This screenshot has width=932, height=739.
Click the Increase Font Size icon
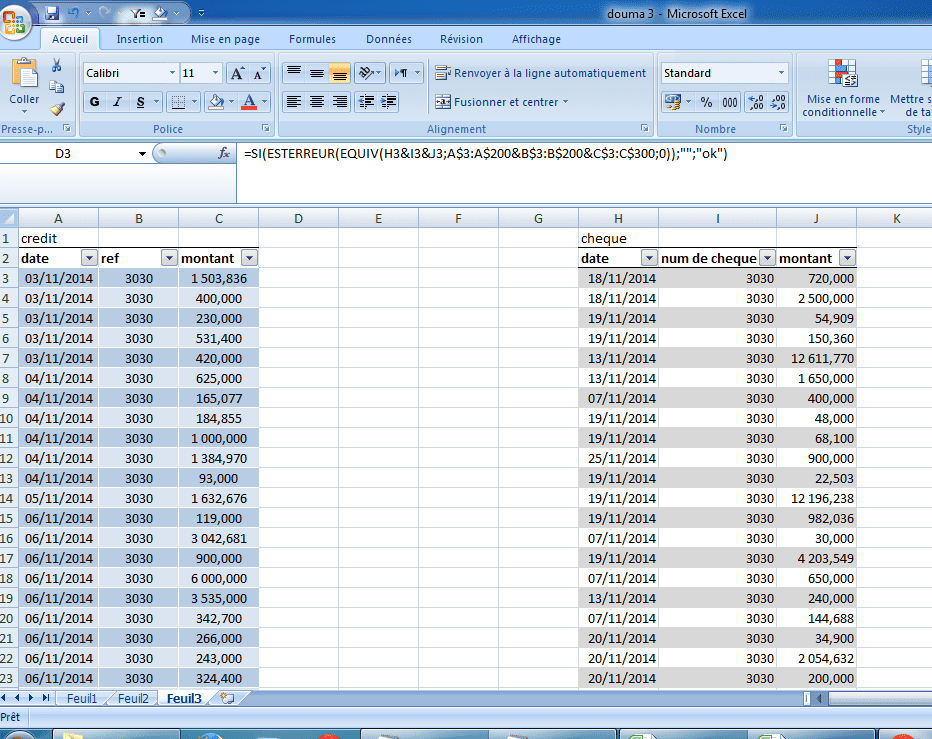pos(237,73)
